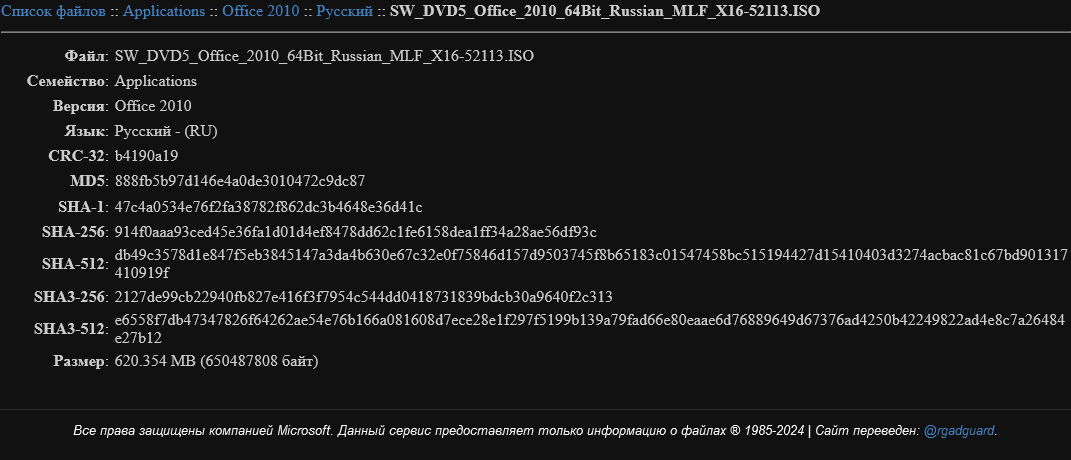Click the Язык value Русский - (RU)

166,131
